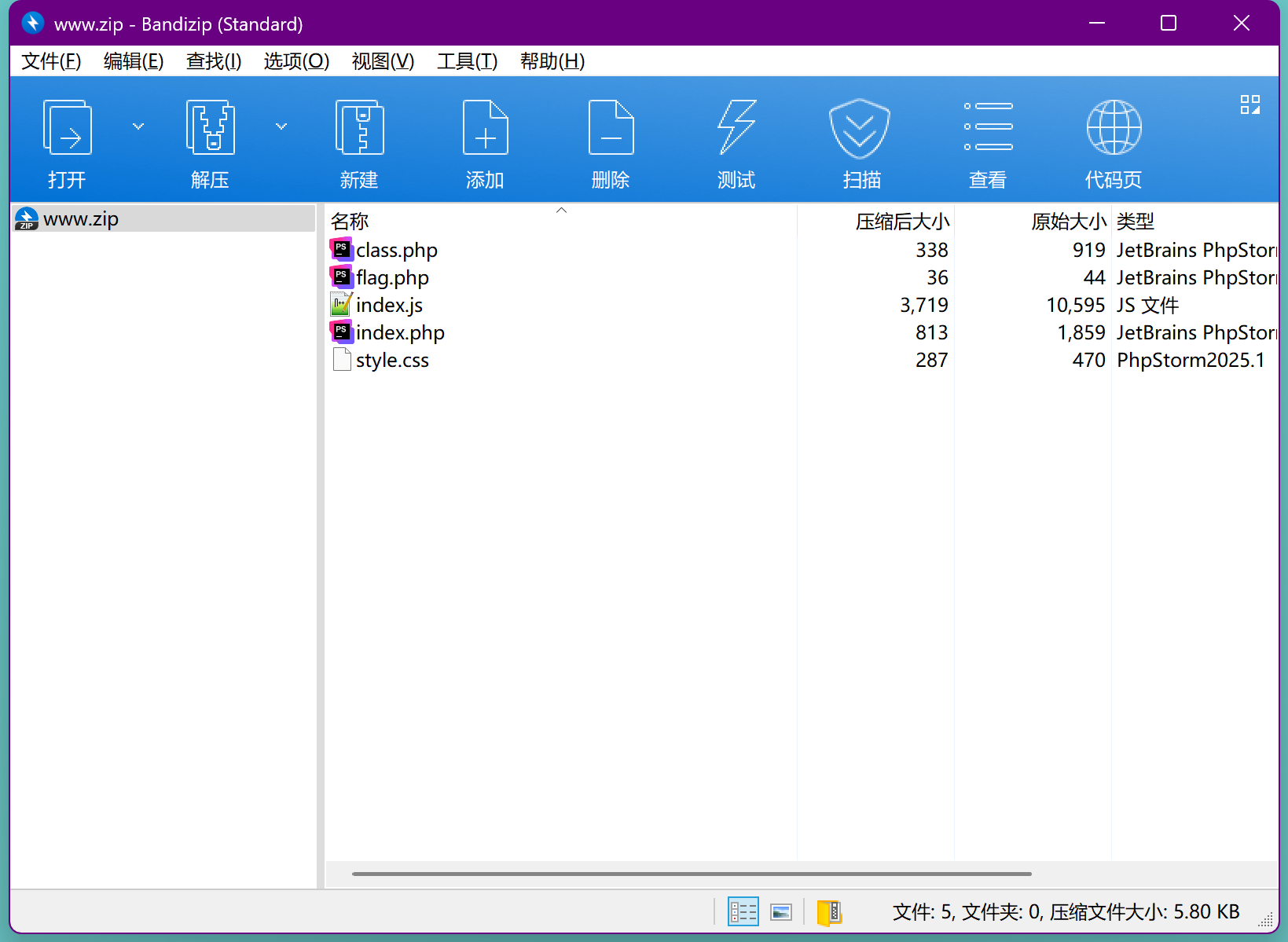Open the File (文件) menu
This screenshot has height=942, width=1288.
(51, 61)
